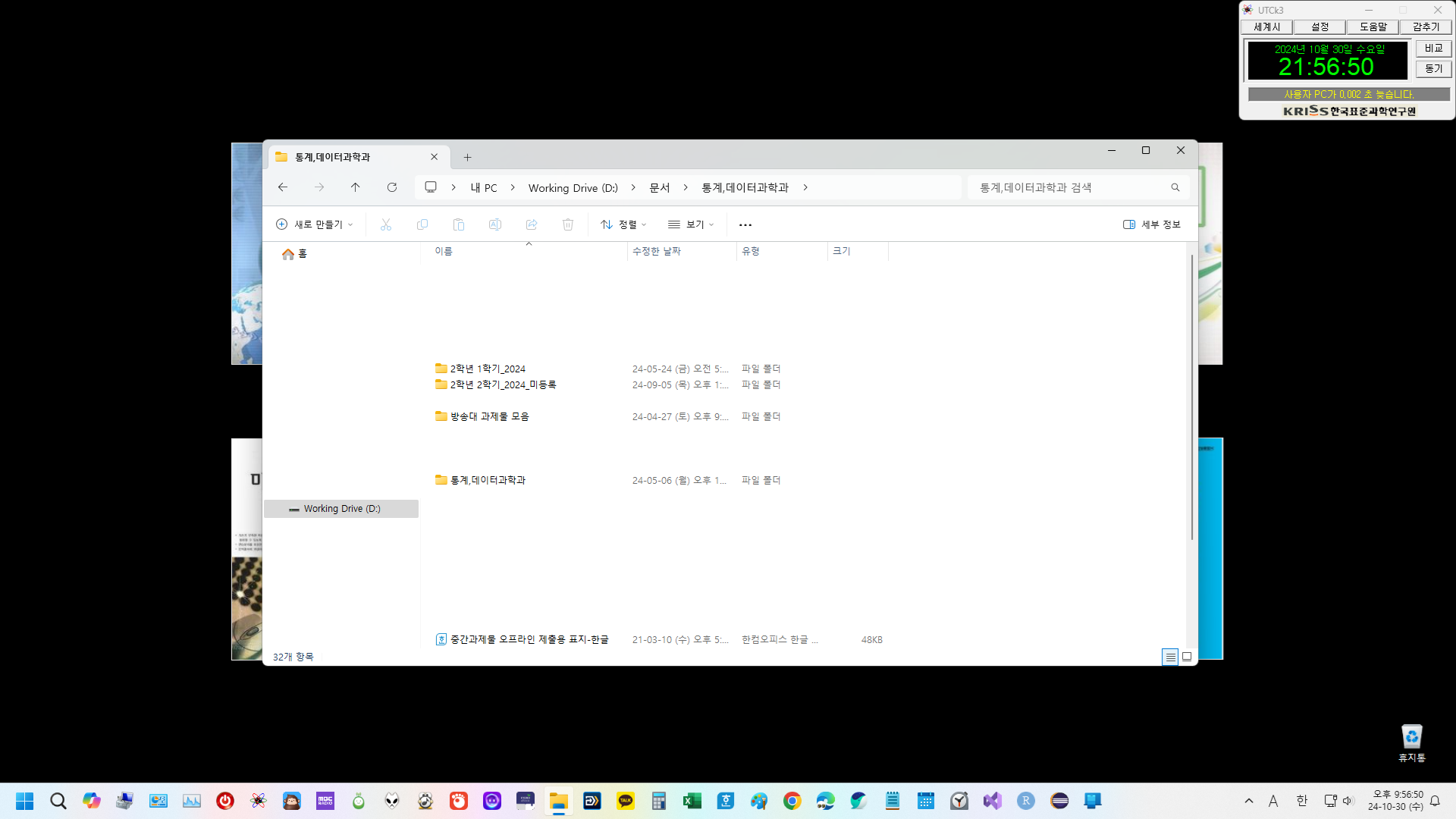This screenshot has height=819, width=1456.
Task: Open the 보기 view dropdown
Action: point(691,224)
